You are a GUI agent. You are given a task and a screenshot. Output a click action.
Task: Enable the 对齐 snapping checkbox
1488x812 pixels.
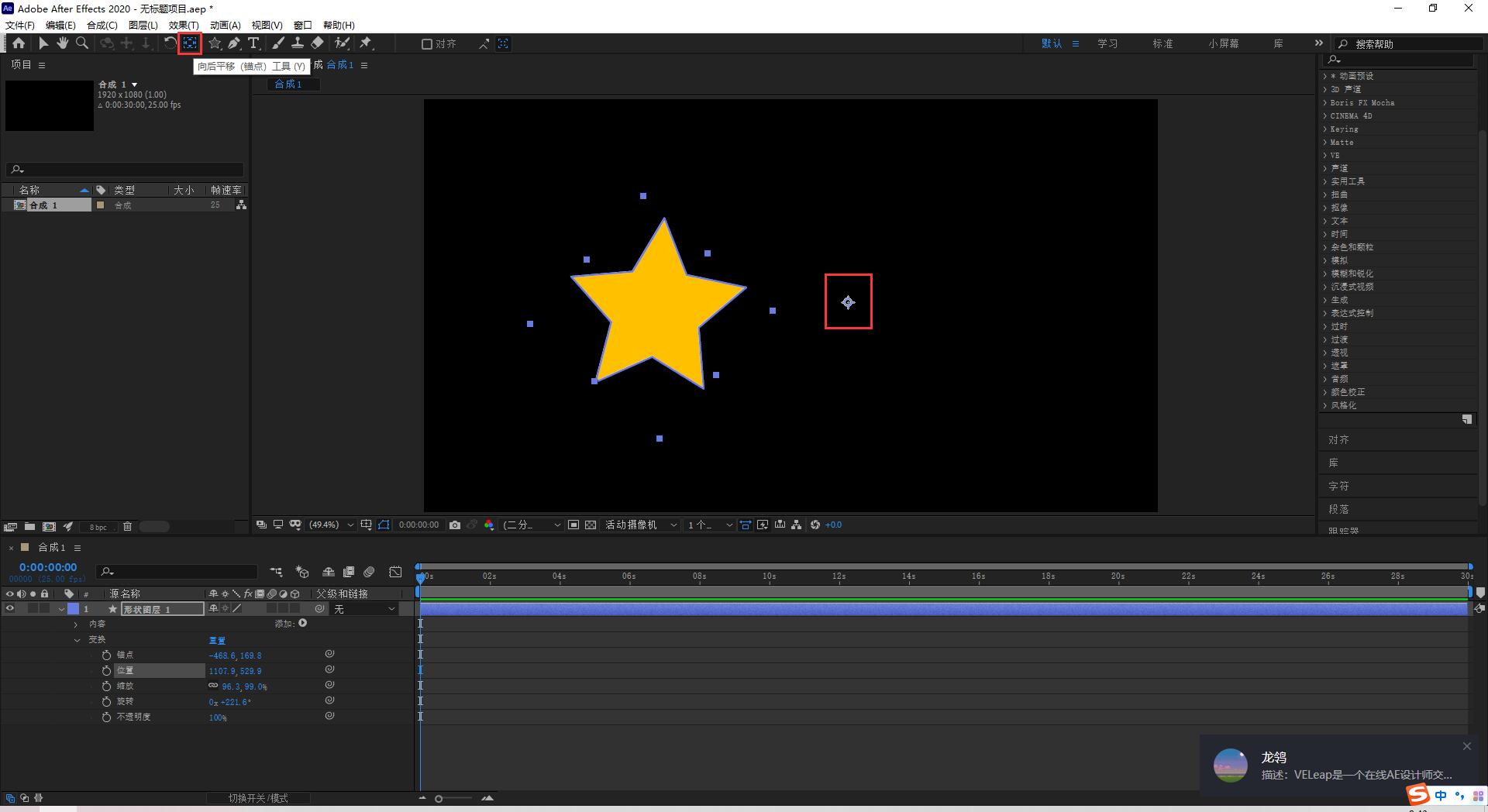[426, 44]
